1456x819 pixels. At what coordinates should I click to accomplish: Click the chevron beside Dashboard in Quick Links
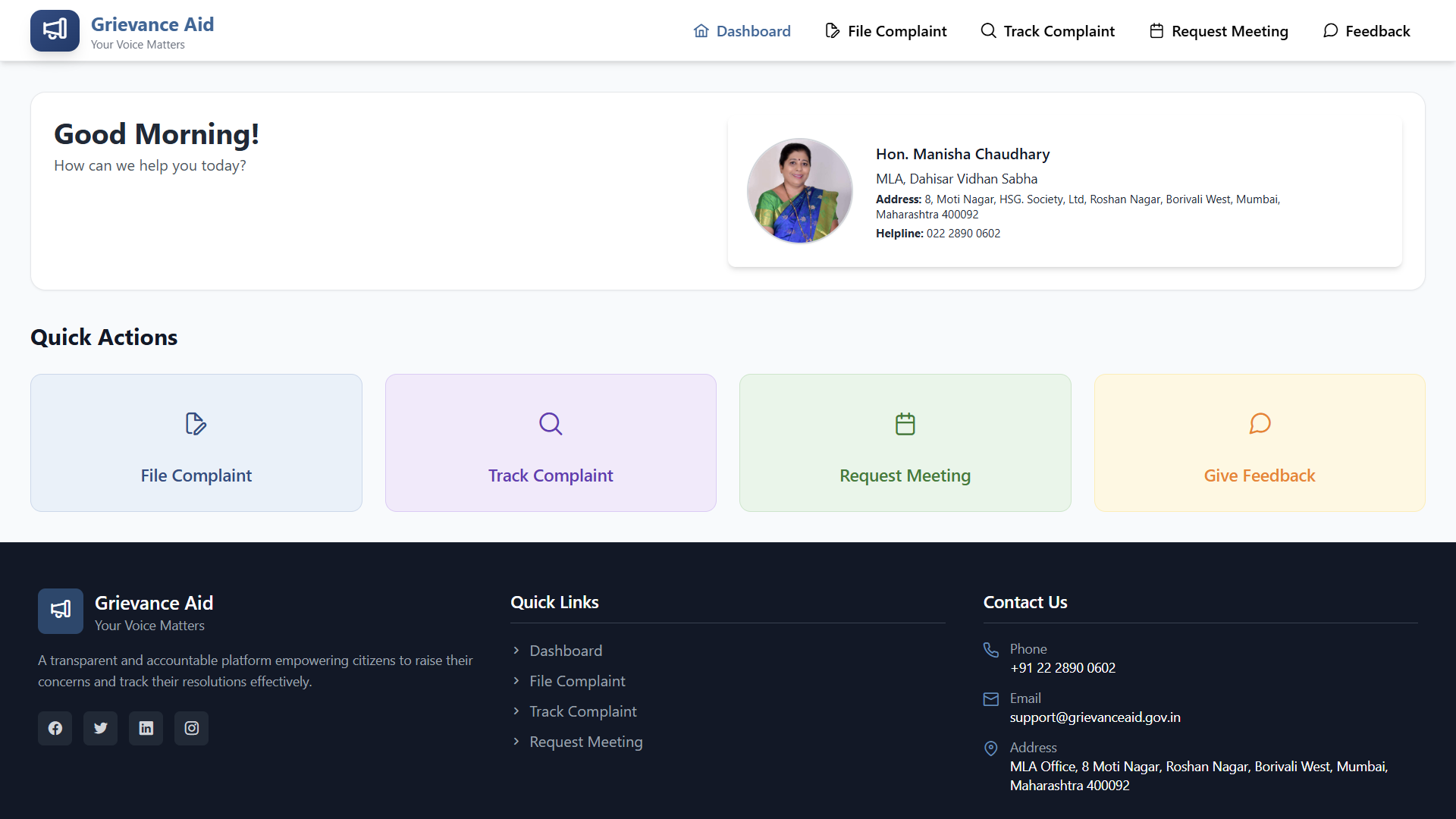click(516, 651)
